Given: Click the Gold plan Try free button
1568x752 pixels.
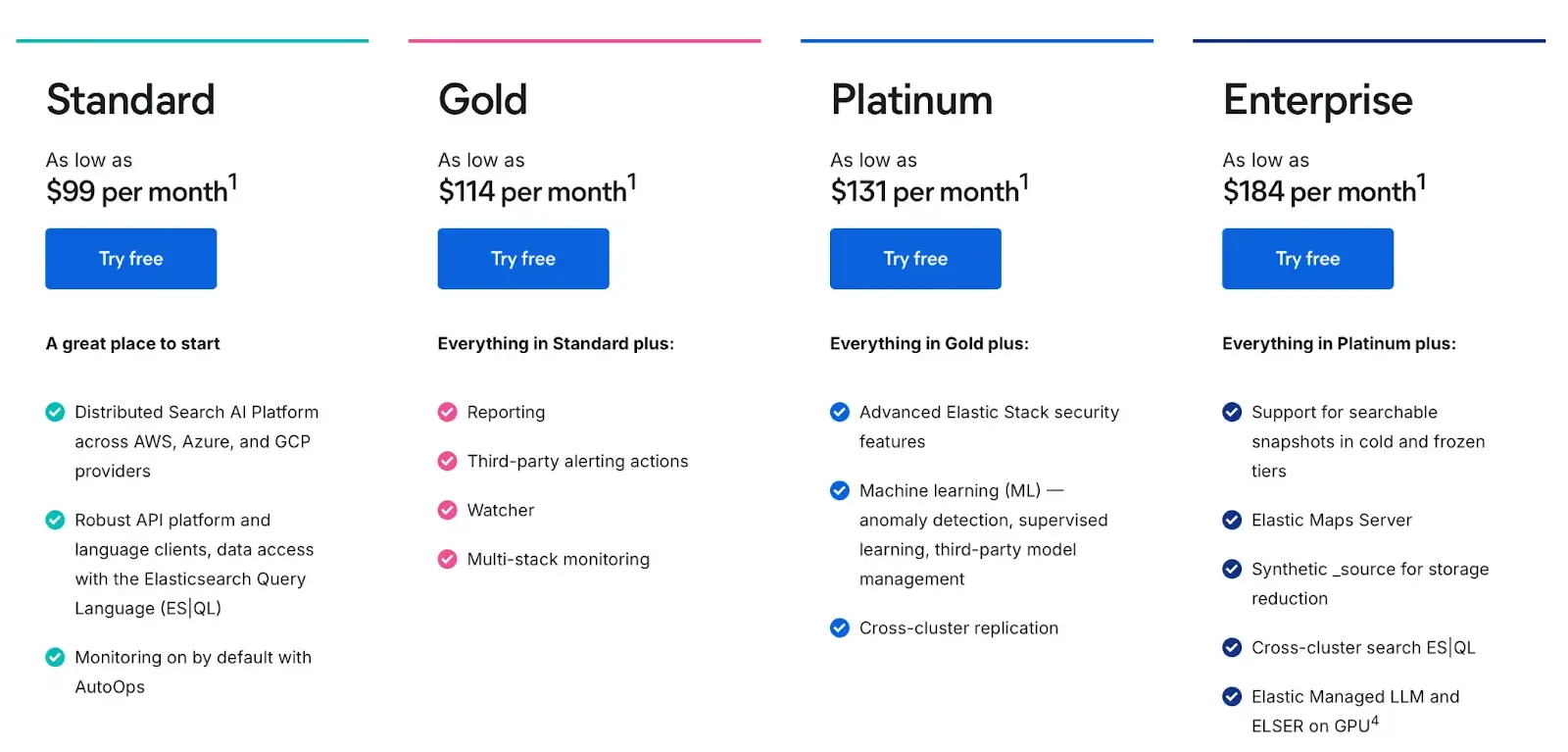Looking at the screenshot, I should pos(522,259).
